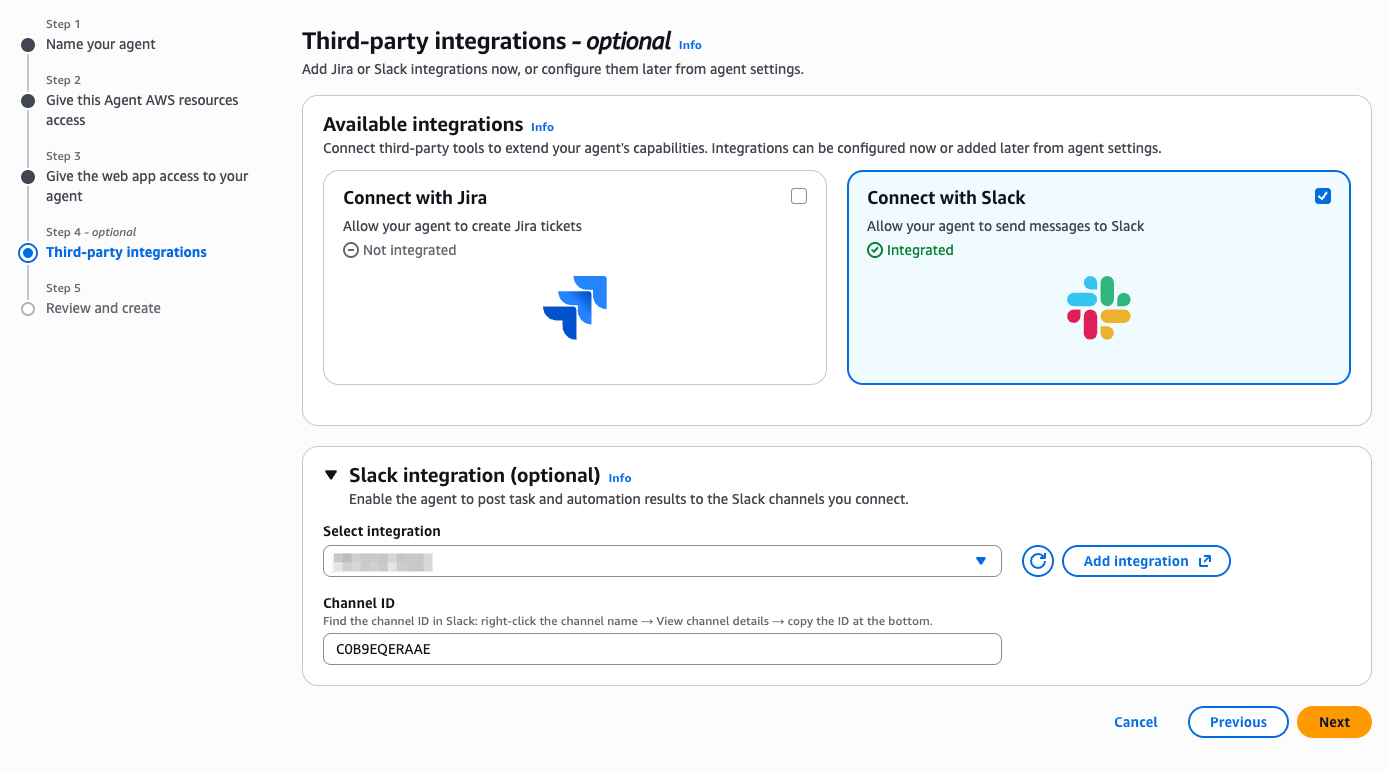Click the Not integrated status icon
Screen dimensions: 1388x771
click(351, 250)
